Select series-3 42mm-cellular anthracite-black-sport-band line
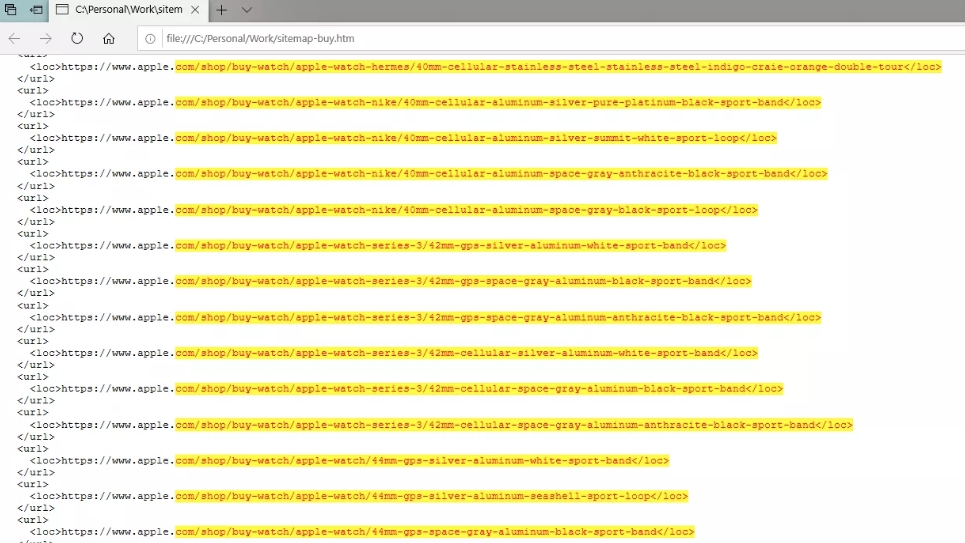This screenshot has width=965, height=543. coord(441,425)
